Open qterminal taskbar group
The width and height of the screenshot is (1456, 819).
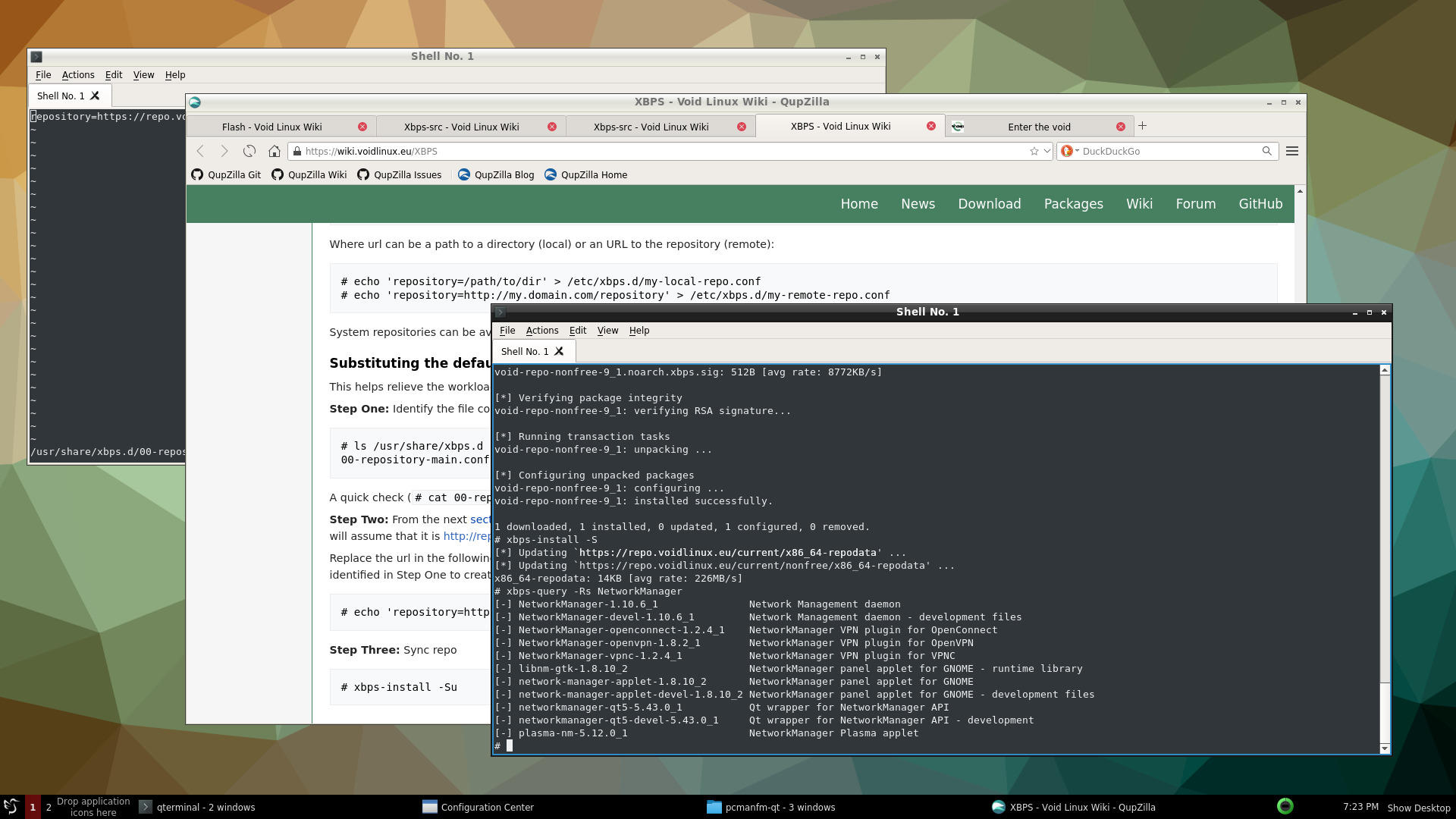click(x=197, y=807)
